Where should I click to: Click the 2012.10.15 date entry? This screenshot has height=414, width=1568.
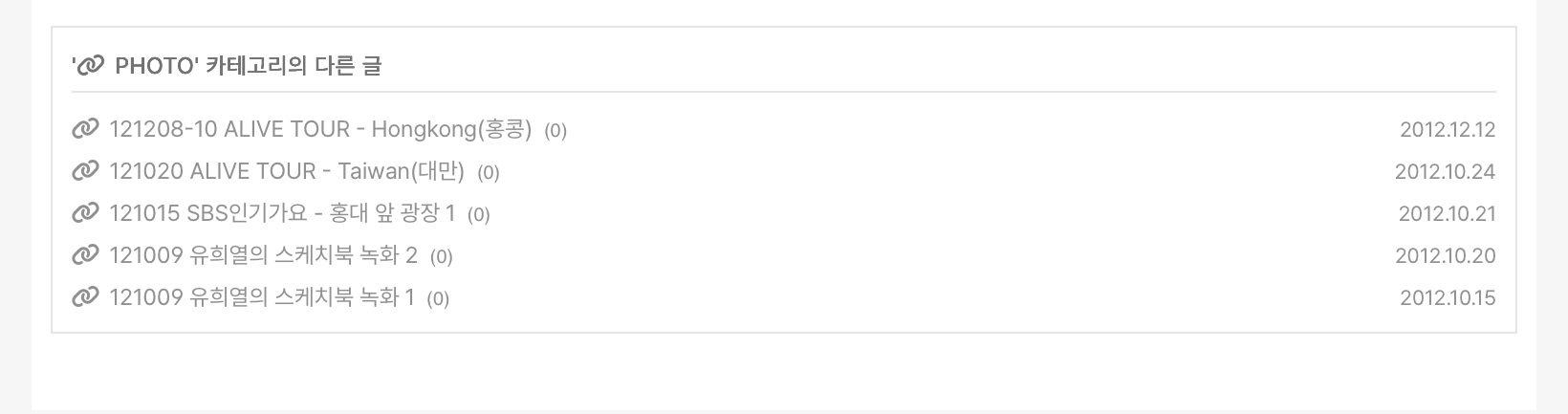[1448, 298]
